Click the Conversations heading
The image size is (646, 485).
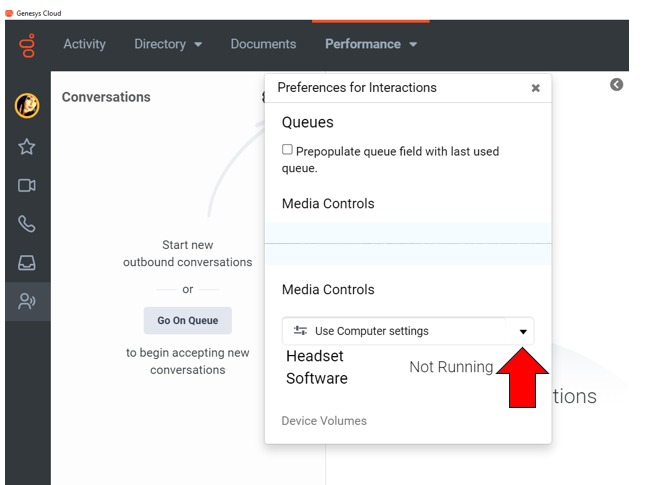(x=106, y=97)
